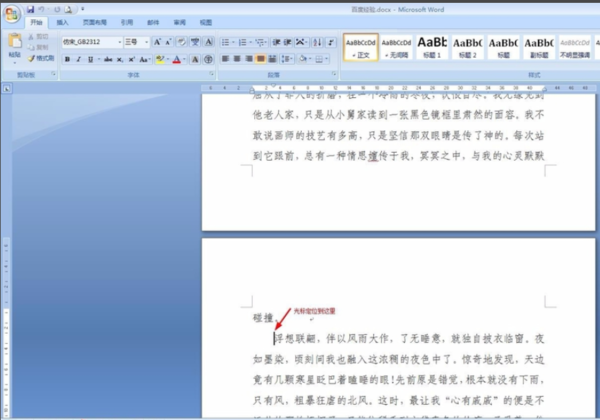
Task: Apply the 标题 2 heading style
Action: point(467,47)
